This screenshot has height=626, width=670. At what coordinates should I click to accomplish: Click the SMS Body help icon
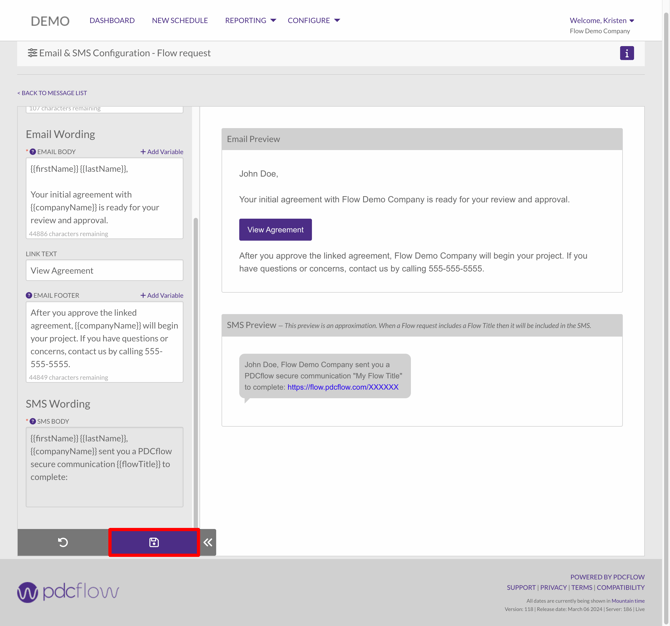33,422
